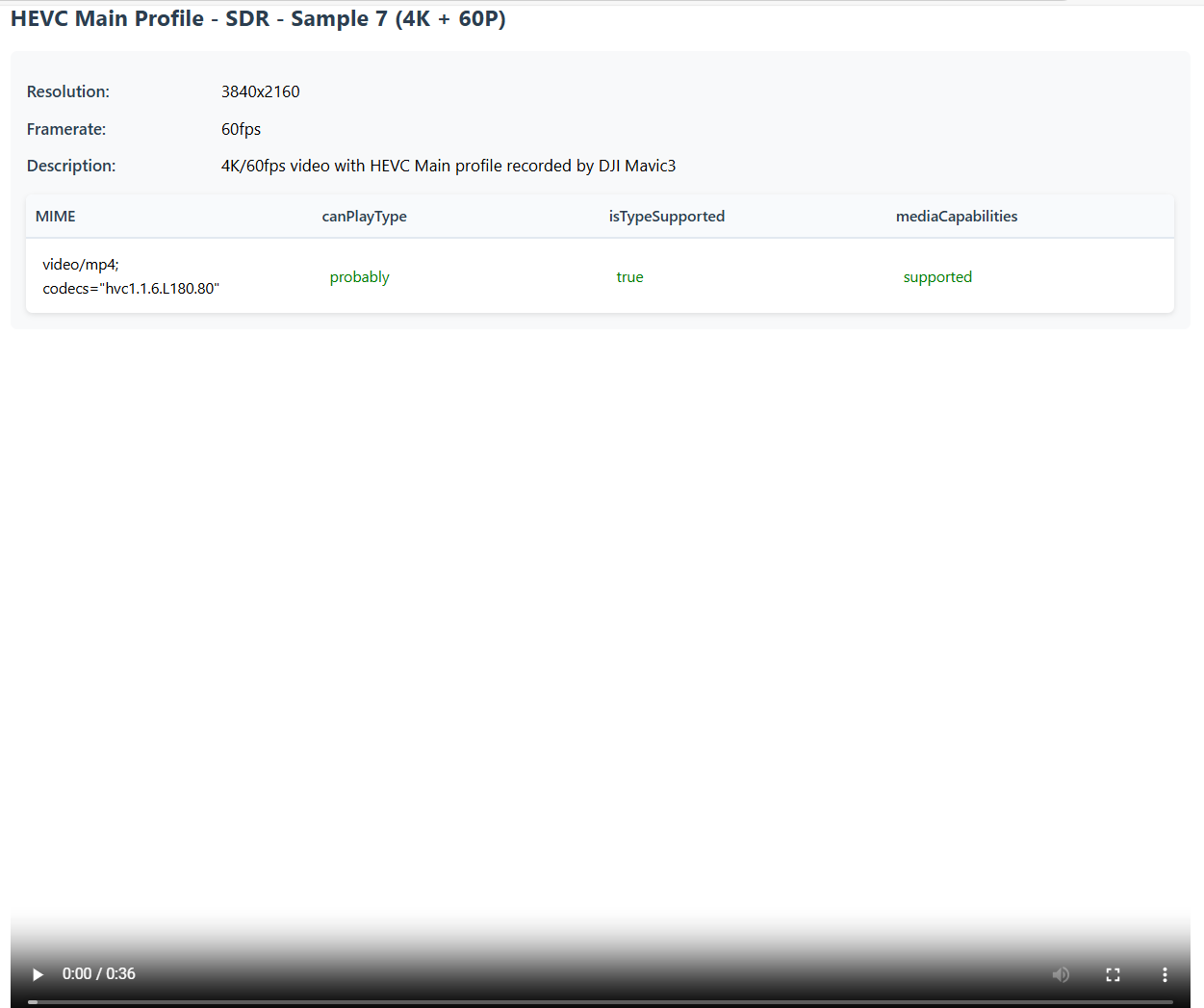Click the 3840x2160 resolution value
This screenshot has width=1204, height=1008.
(260, 91)
